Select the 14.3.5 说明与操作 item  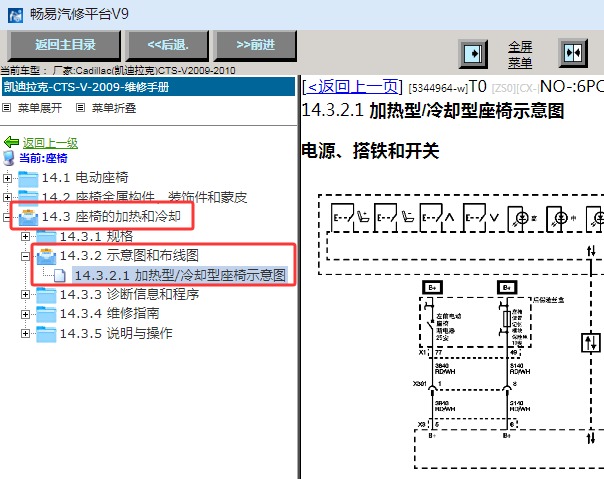click(x=116, y=333)
